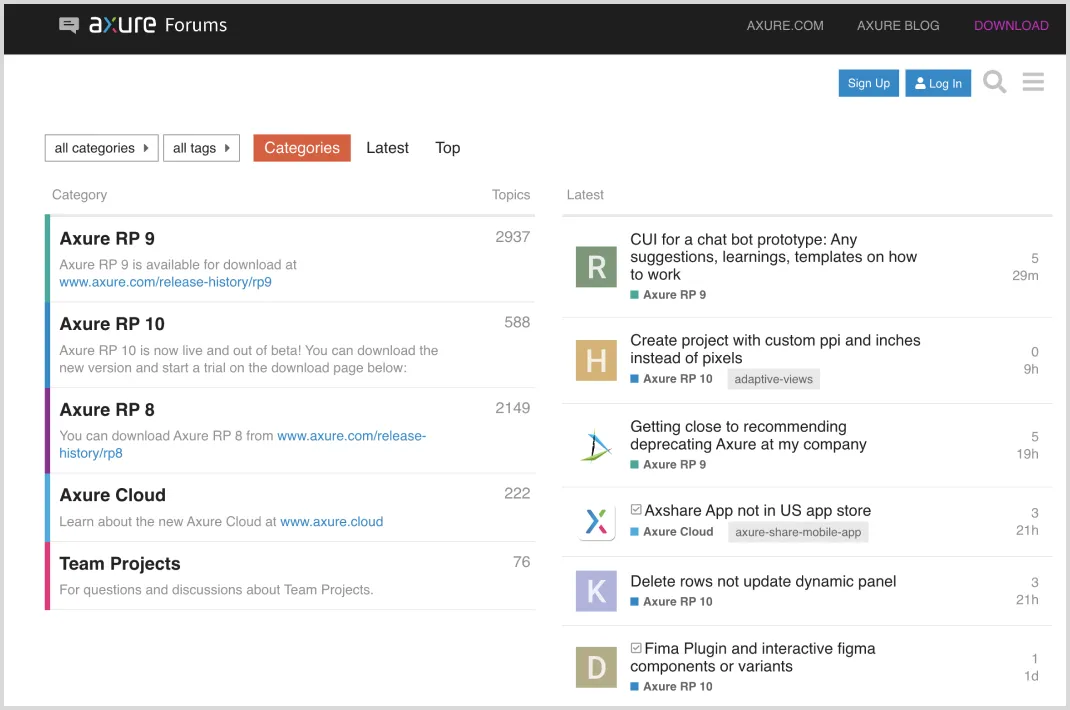The image size is (1070, 710).
Task: Click the Sign Up button
Action: [x=868, y=83]
